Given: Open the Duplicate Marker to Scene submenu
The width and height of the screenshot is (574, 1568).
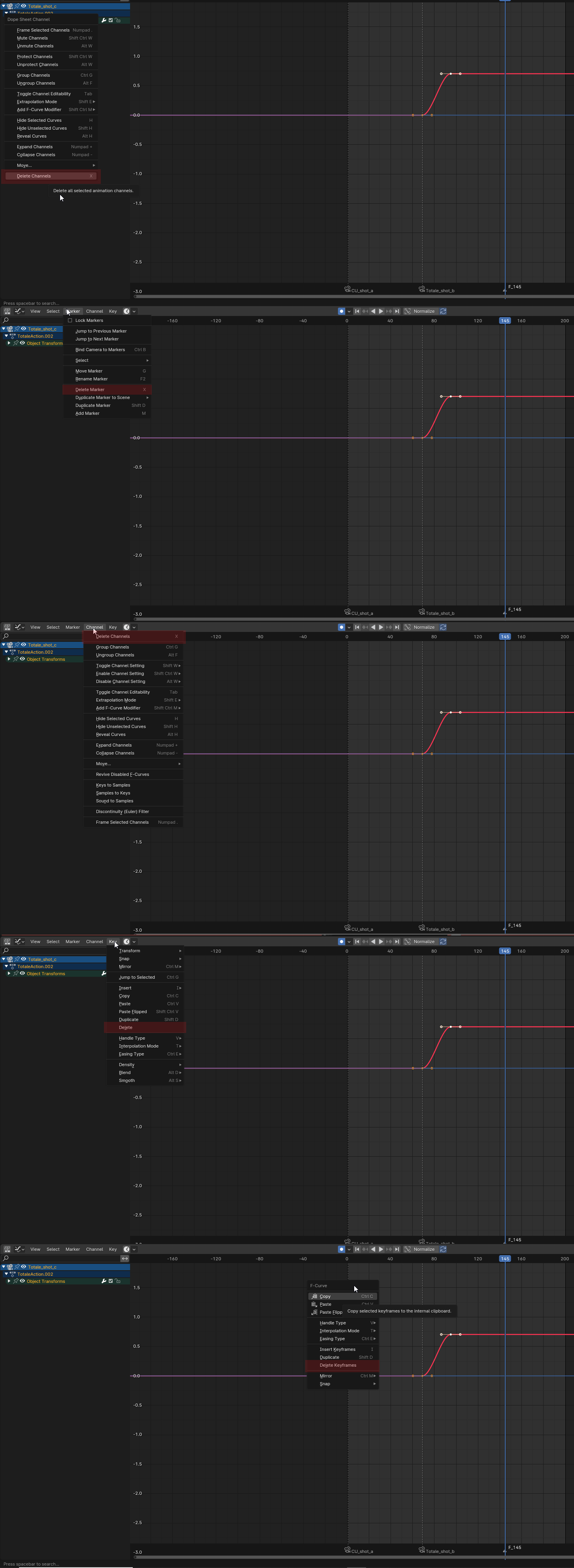Looking at the screenshot, I should click(x=107, y=397).
